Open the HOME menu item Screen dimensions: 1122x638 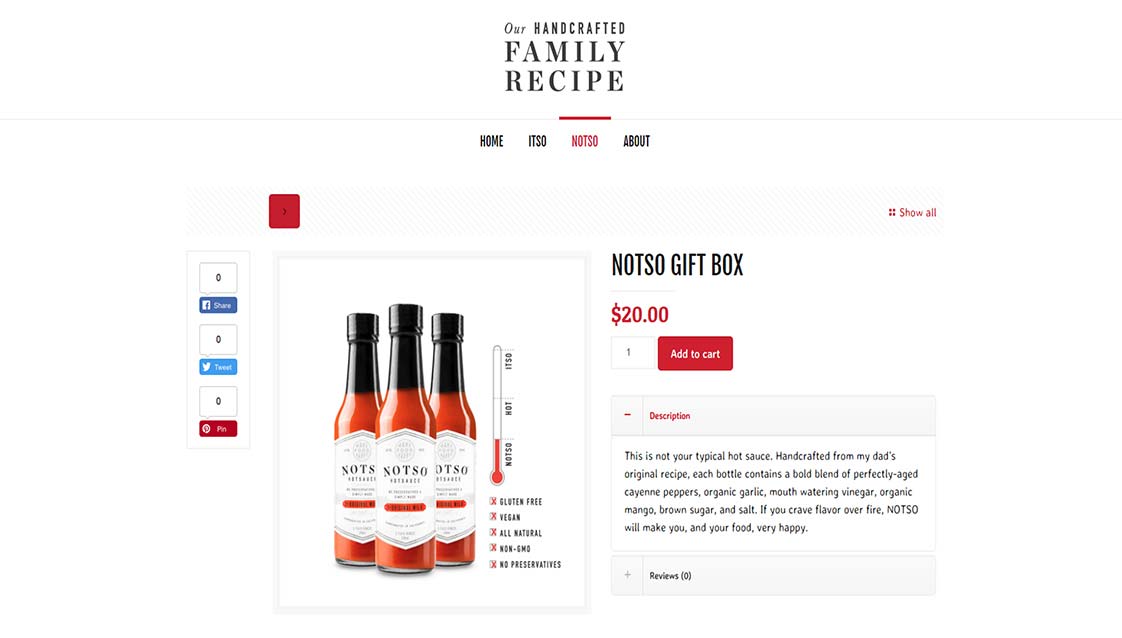(x=492, y=142)
